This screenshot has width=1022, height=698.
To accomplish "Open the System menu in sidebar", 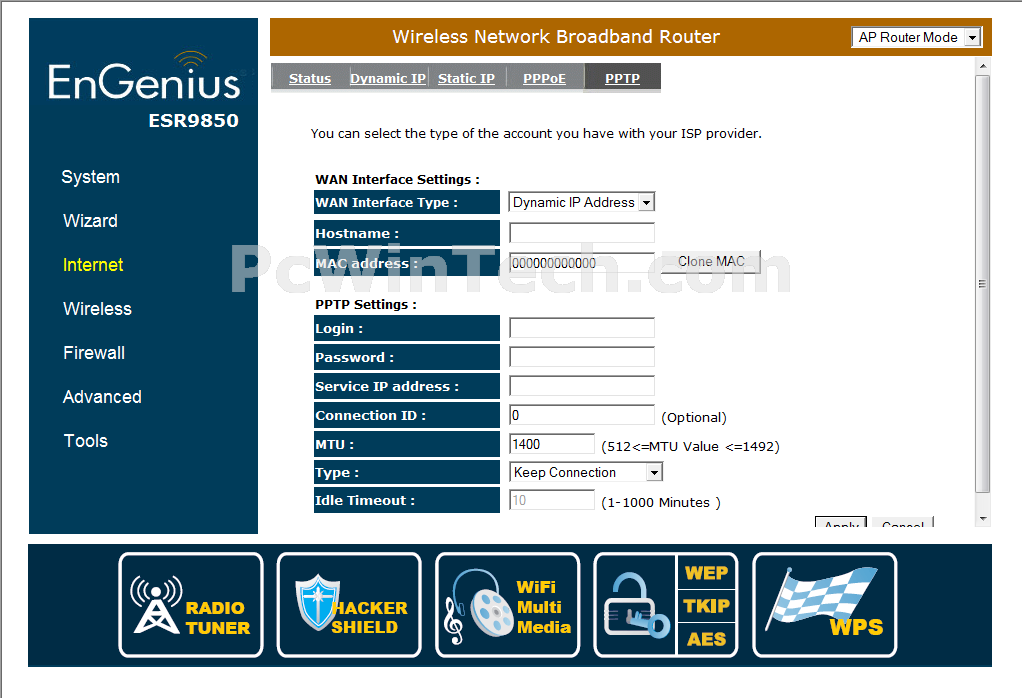I will pyautogui.click(x=91, y=177).
